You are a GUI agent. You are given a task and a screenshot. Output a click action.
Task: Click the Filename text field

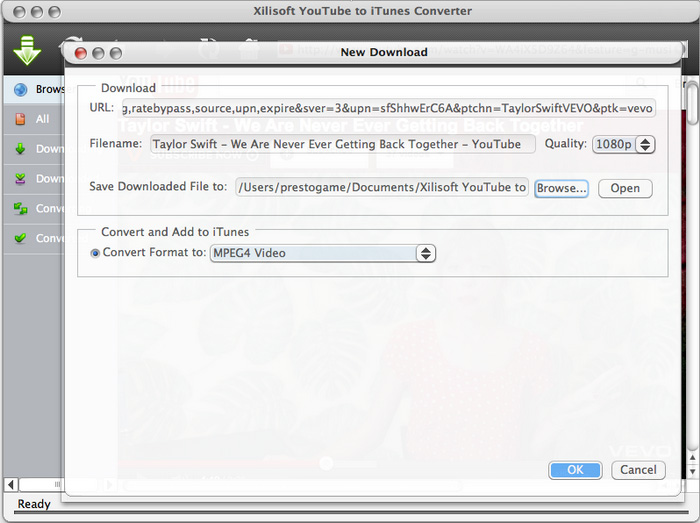[342, 145]
